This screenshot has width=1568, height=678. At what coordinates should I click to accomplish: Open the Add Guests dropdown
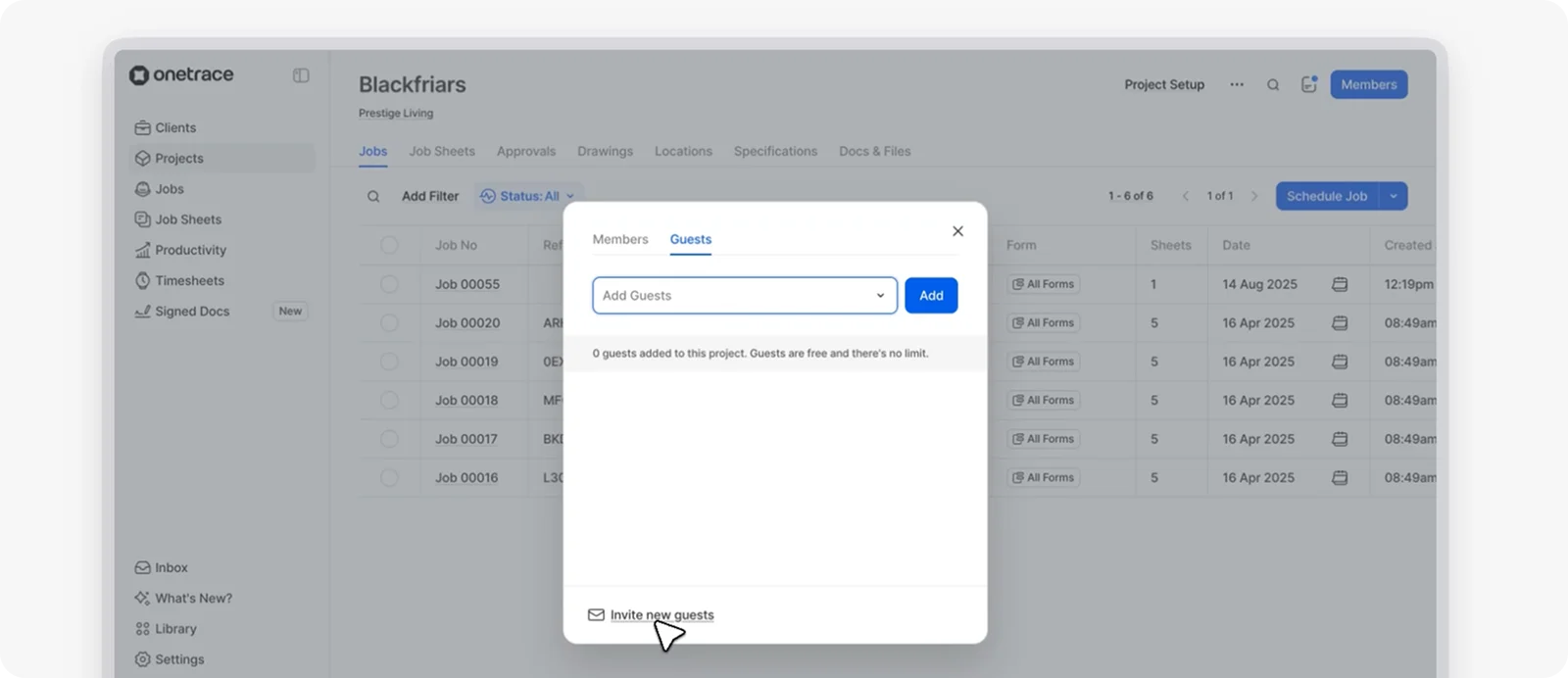point(745,295)
